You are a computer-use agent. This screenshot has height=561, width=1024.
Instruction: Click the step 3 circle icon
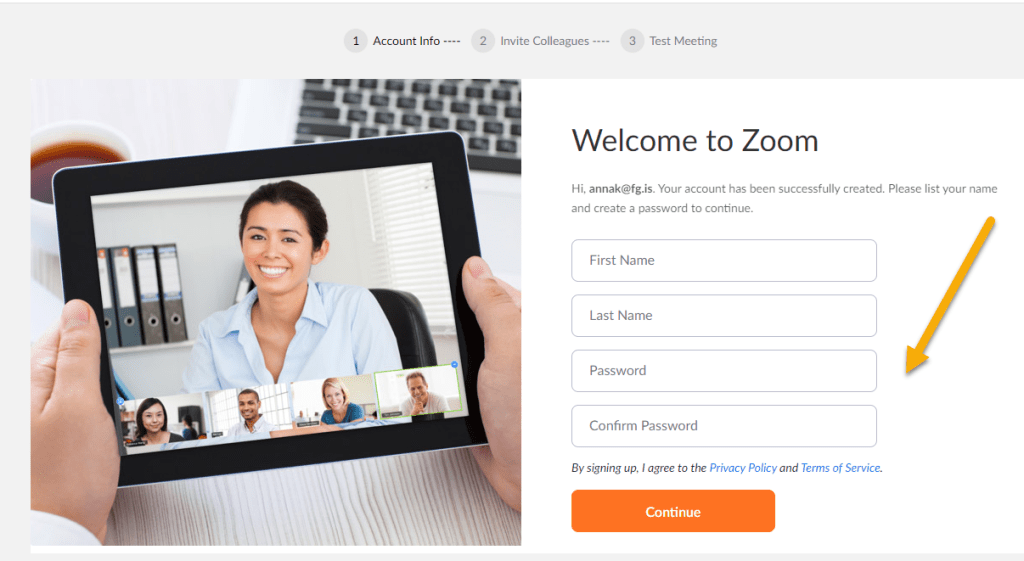[x=632, y=41]
